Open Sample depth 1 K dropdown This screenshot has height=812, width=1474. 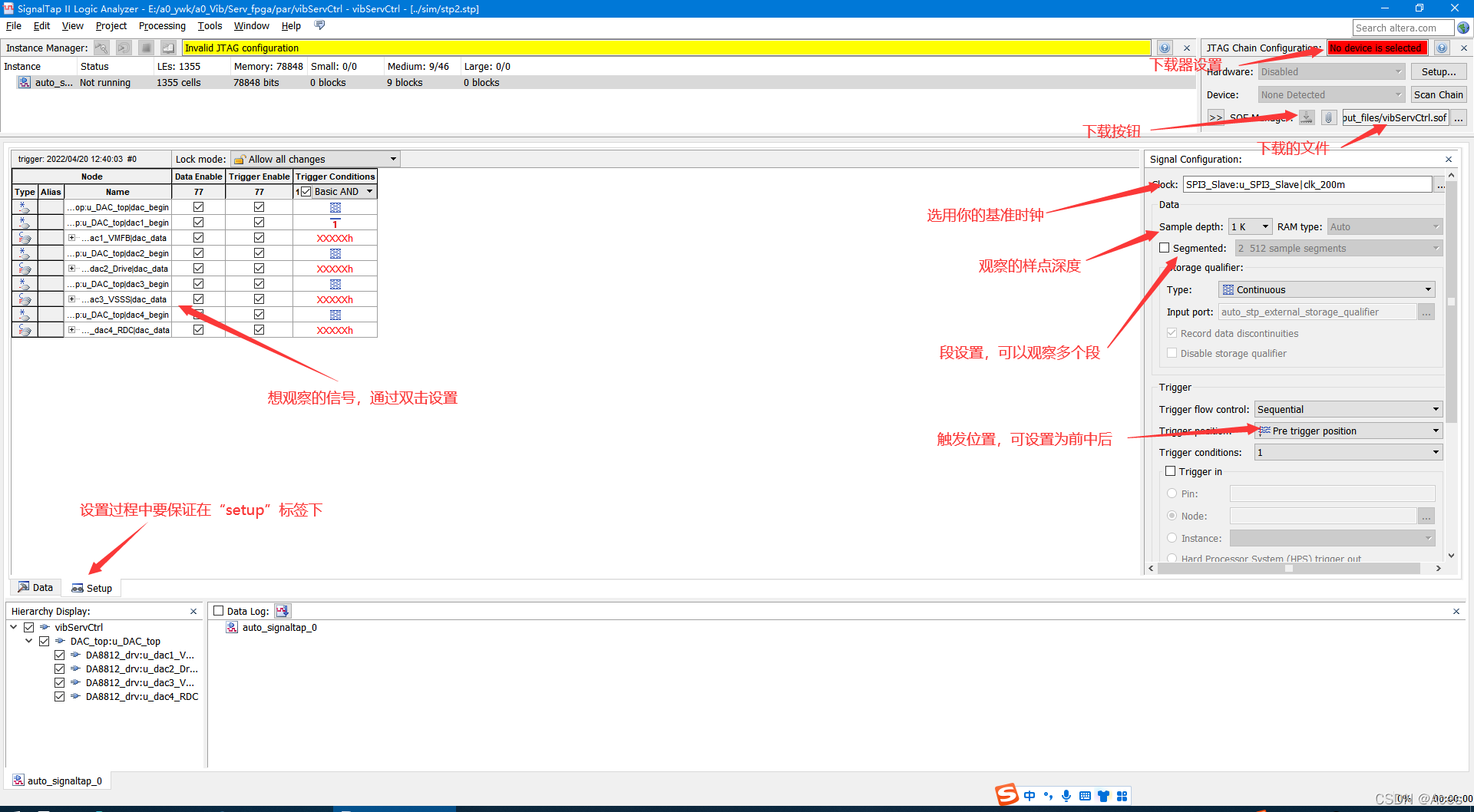(1251, 226)
